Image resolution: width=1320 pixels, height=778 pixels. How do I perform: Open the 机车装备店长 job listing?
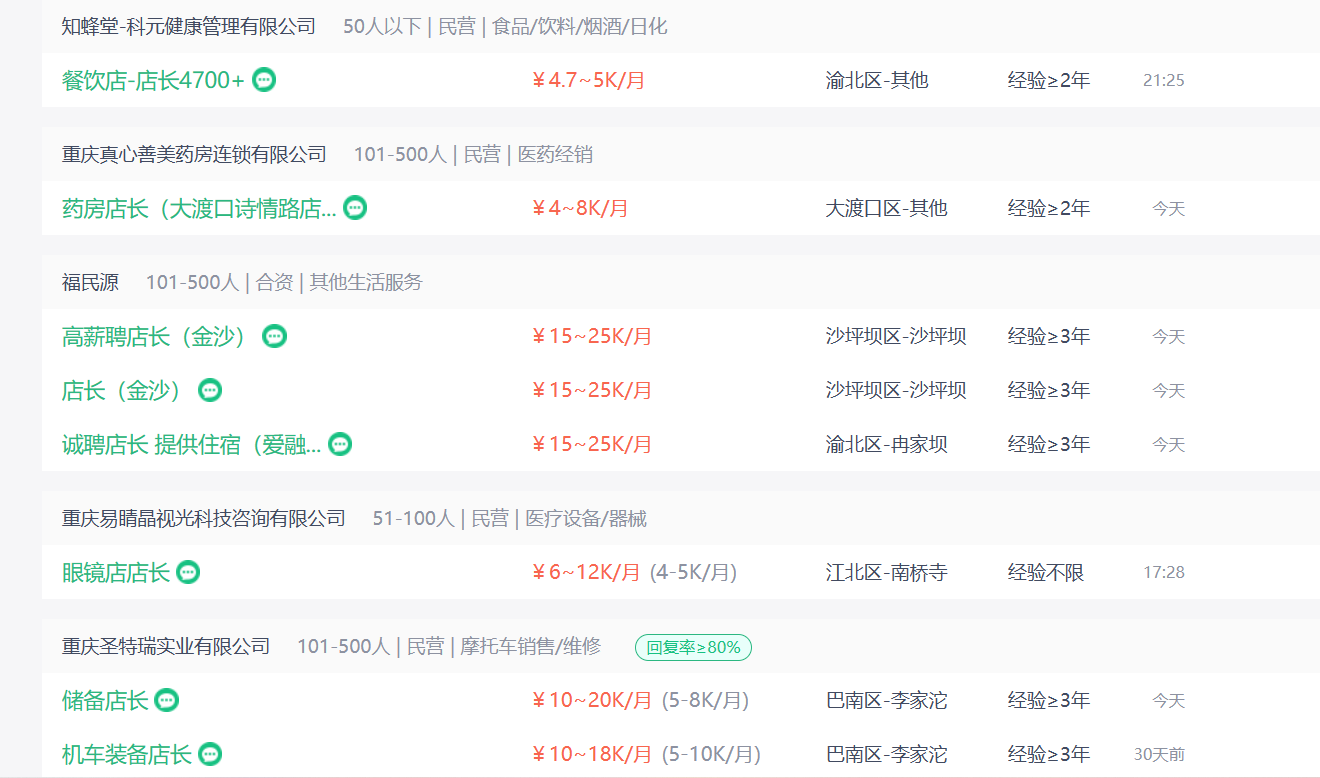pos(126,754)
